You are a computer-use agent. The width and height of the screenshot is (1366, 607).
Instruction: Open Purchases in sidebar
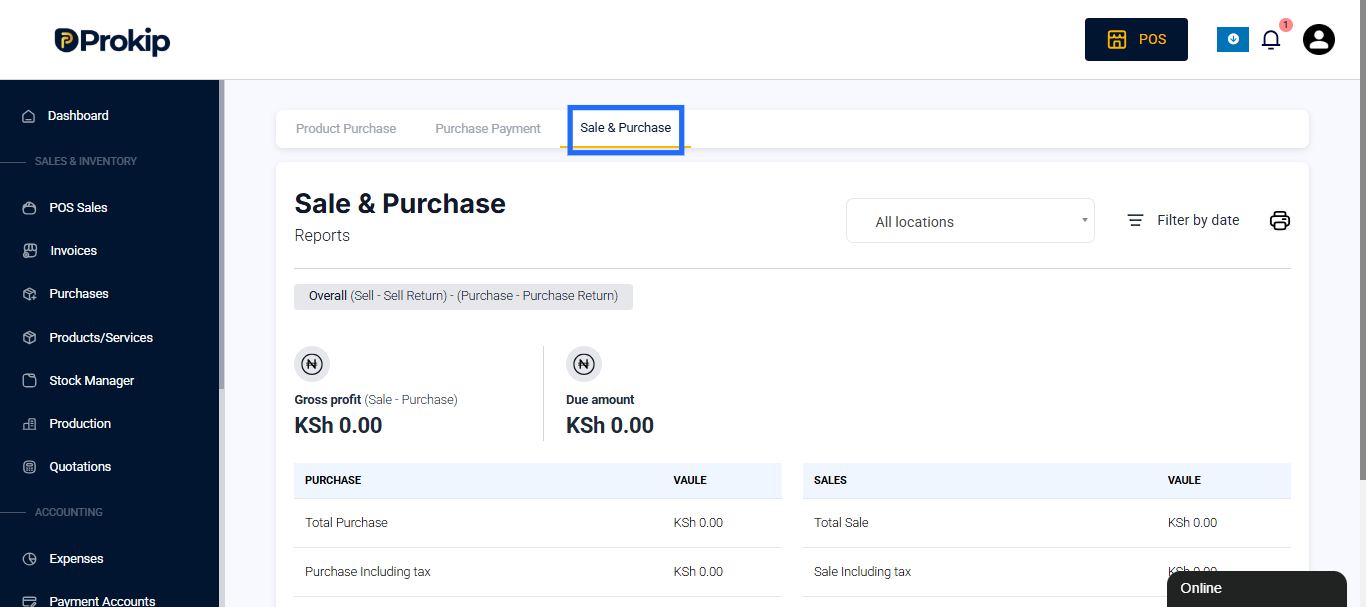pyautogui.click(x=79, y=294)
